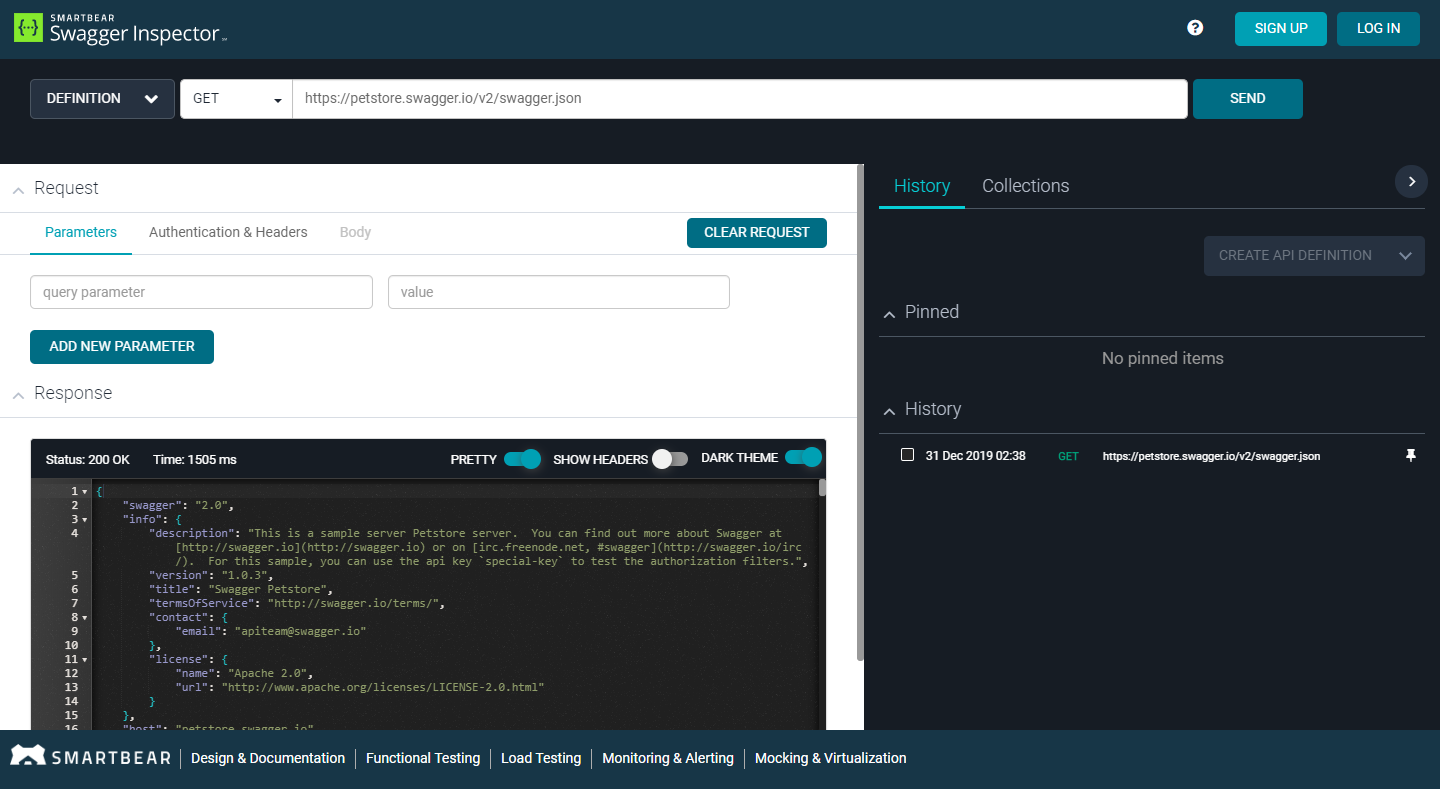Click the Status: 200 OK text
Image resolution: width=1440 pixels, height=789 pixels.
click(x=88, y=460)
